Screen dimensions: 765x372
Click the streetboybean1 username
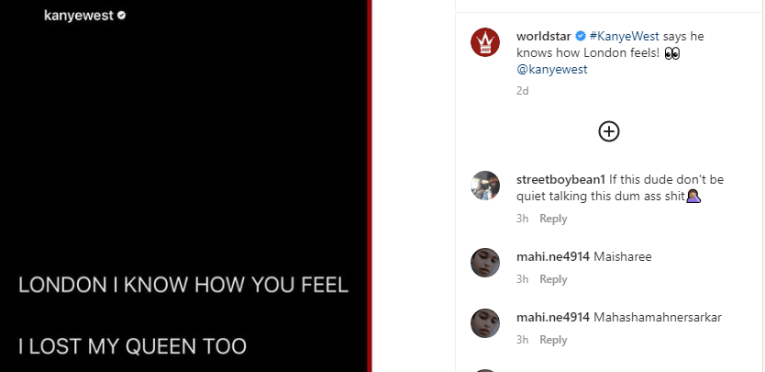click(561, 180)
